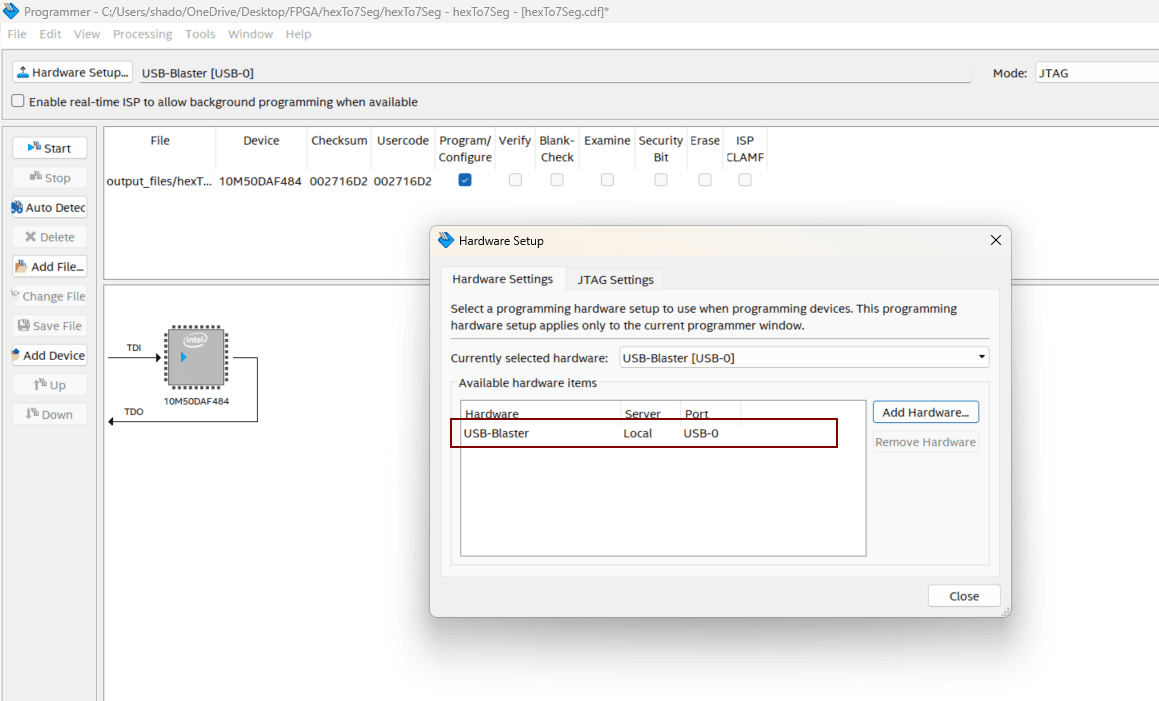
Task: Move the device Down in the chain
Action: pos(50,414)
